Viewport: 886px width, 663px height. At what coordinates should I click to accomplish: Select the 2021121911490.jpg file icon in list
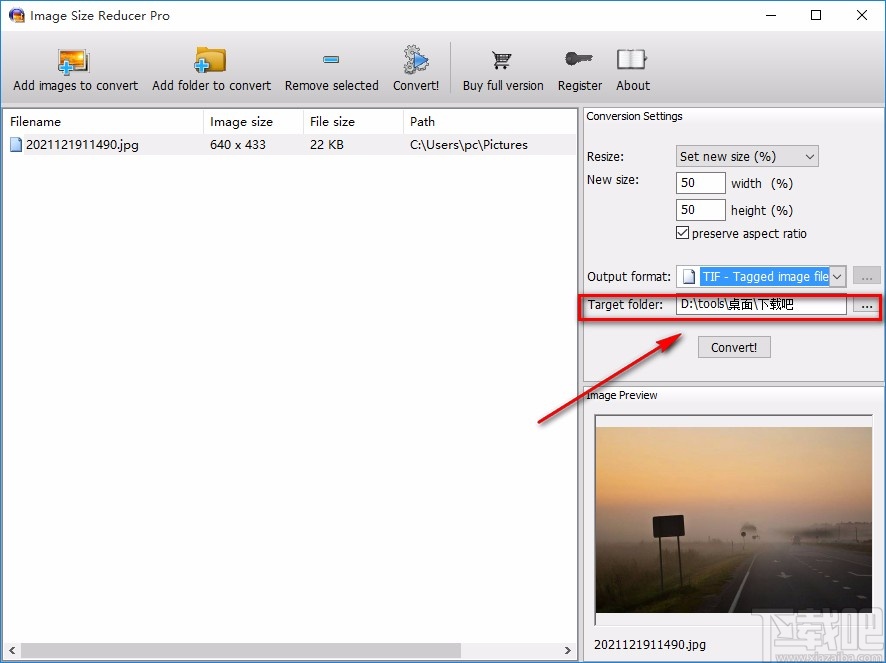[16, 145]
